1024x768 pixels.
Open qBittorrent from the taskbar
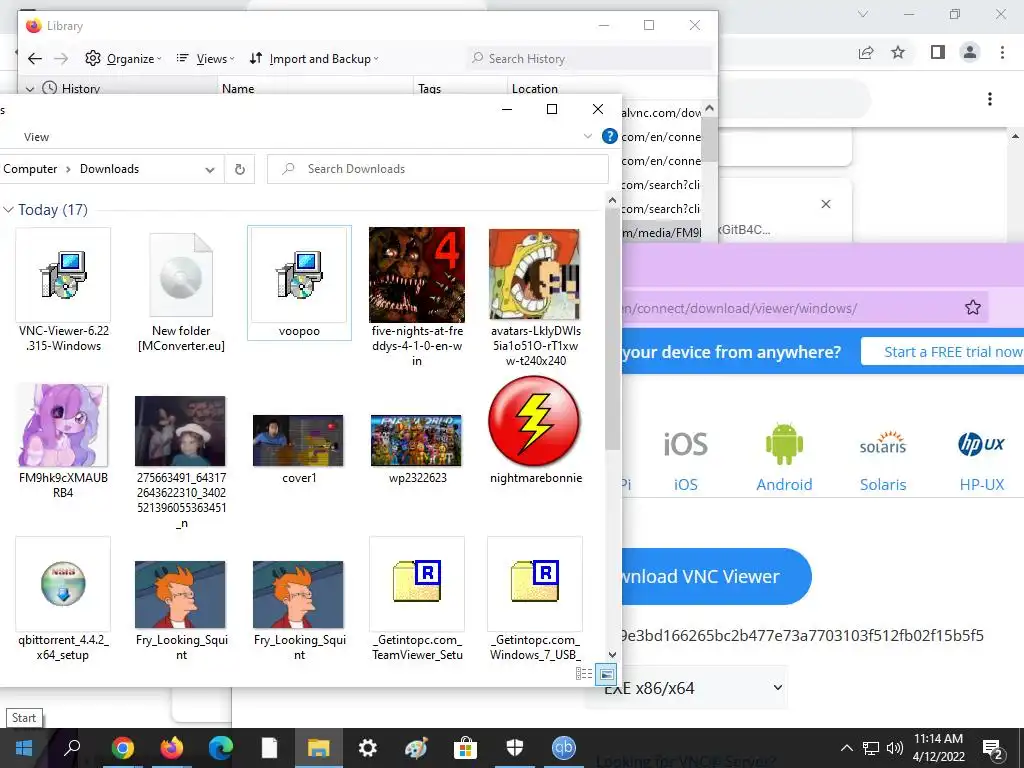(x=564, y=748)
